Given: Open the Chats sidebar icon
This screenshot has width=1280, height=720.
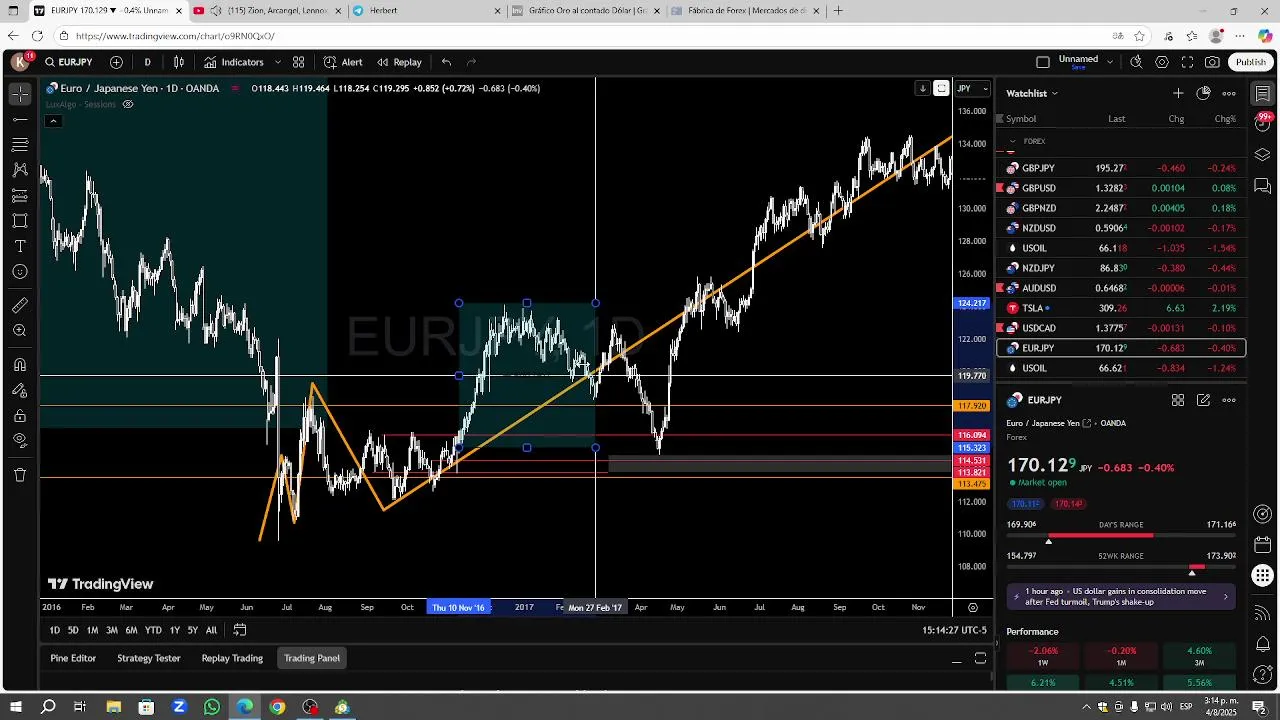Looking at the screenshot, I should [1263, 186].
